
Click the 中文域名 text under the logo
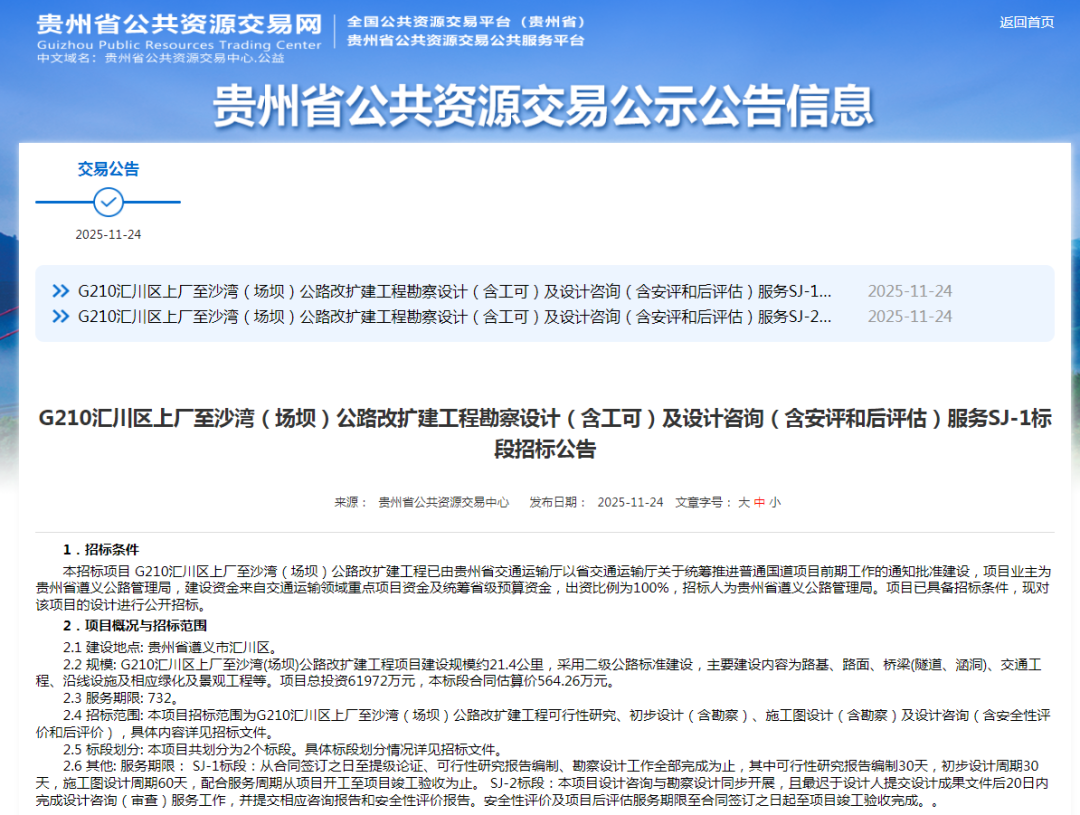pyautogui.click(x=160, y=58)
